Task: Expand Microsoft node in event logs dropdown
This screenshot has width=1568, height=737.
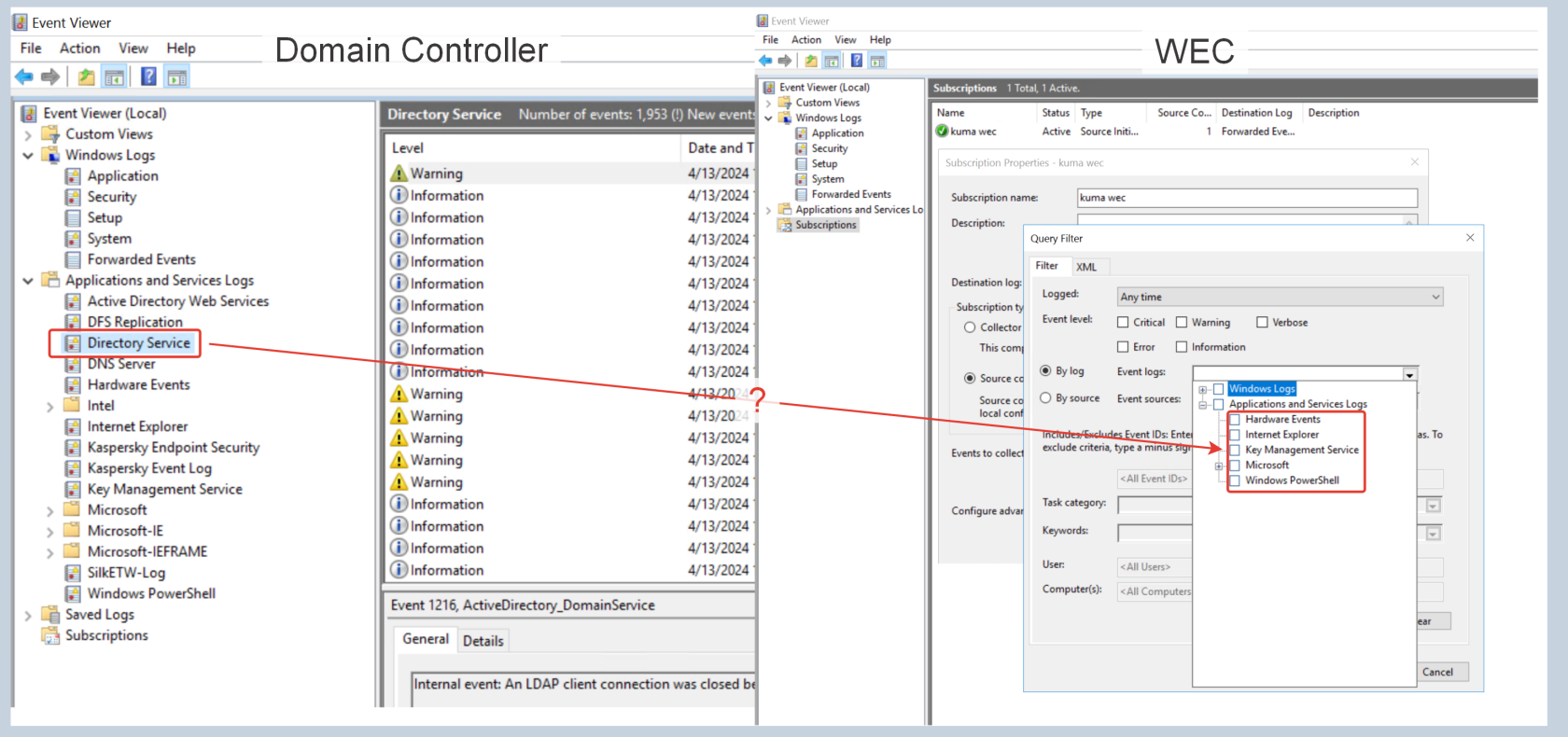Action: point(1219,466)
